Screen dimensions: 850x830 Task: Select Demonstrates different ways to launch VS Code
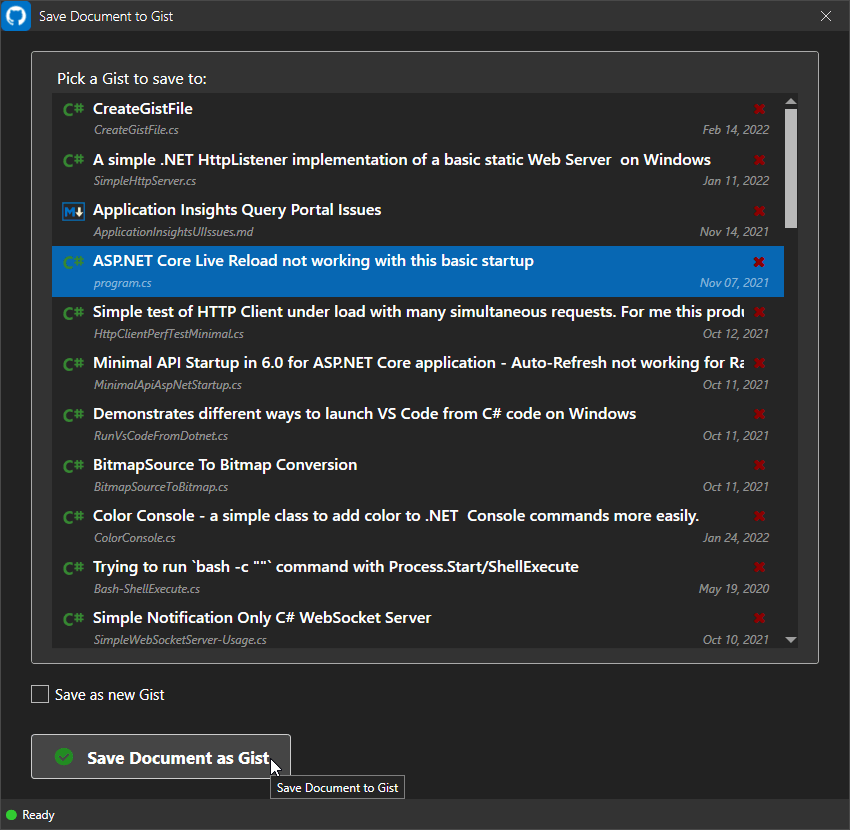pyautogui.click(x=364, y=414)
